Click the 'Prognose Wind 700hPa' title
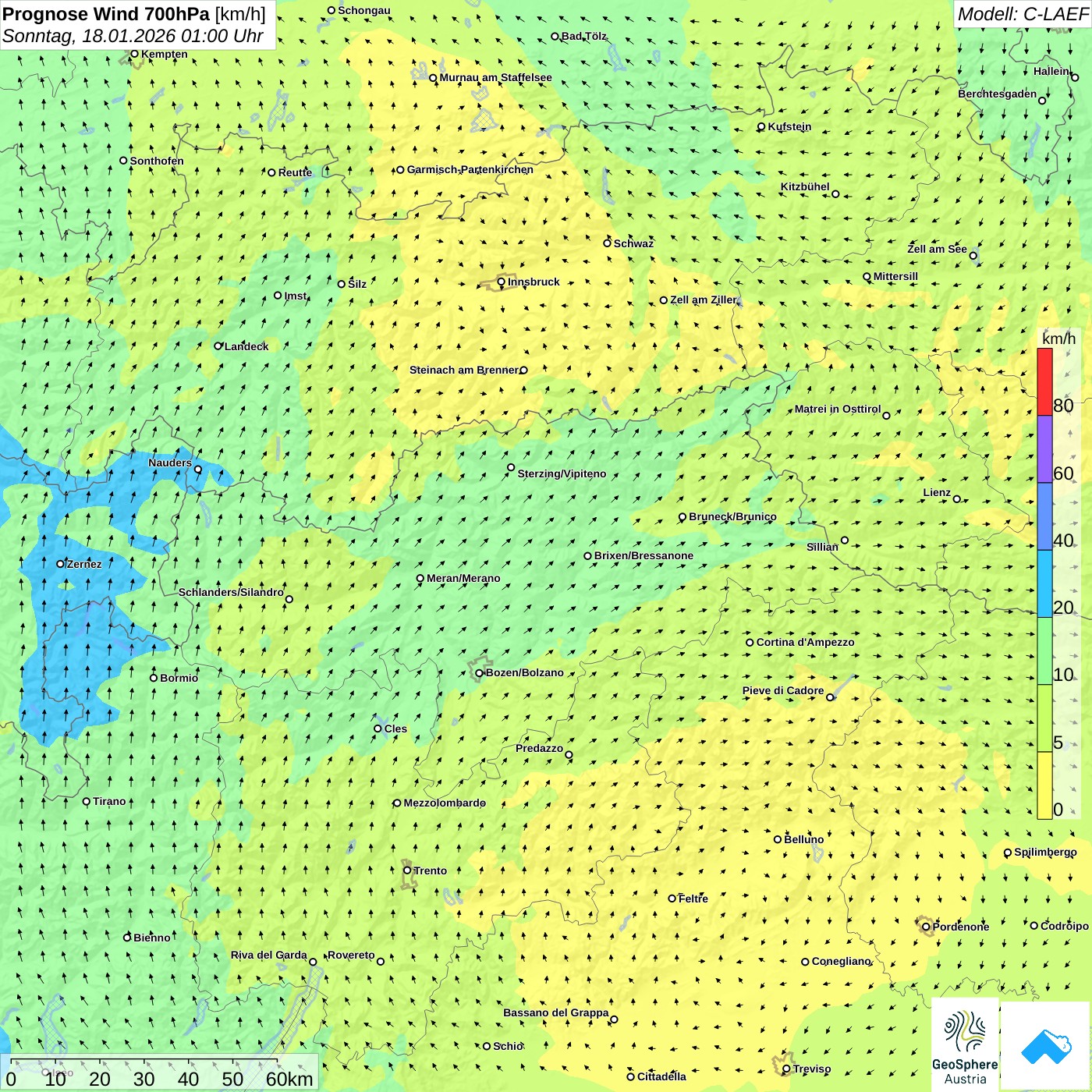This screenshot has width=1092, height=1092. [x=106, y=14]
